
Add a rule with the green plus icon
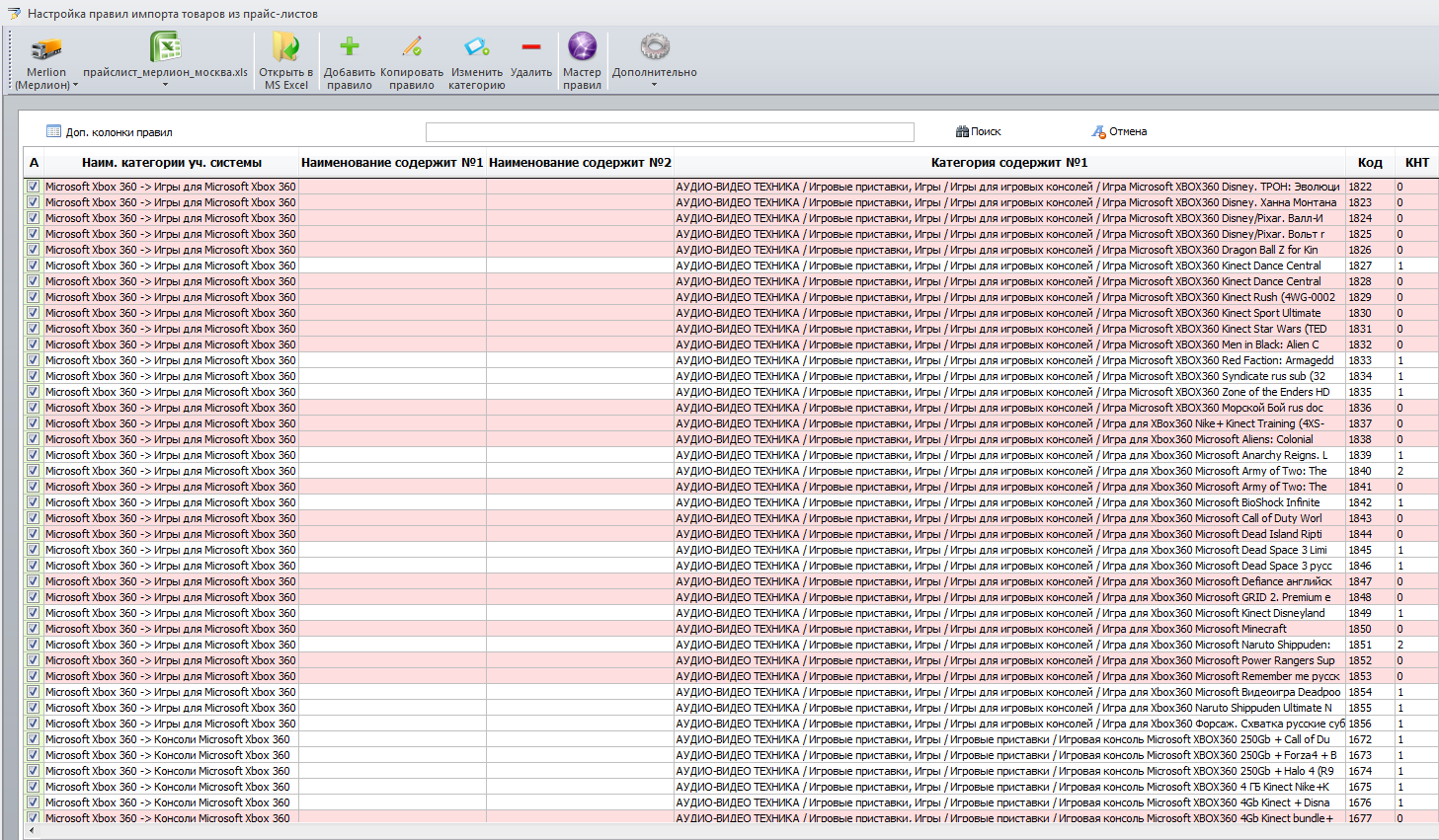[x=350, y=46]
